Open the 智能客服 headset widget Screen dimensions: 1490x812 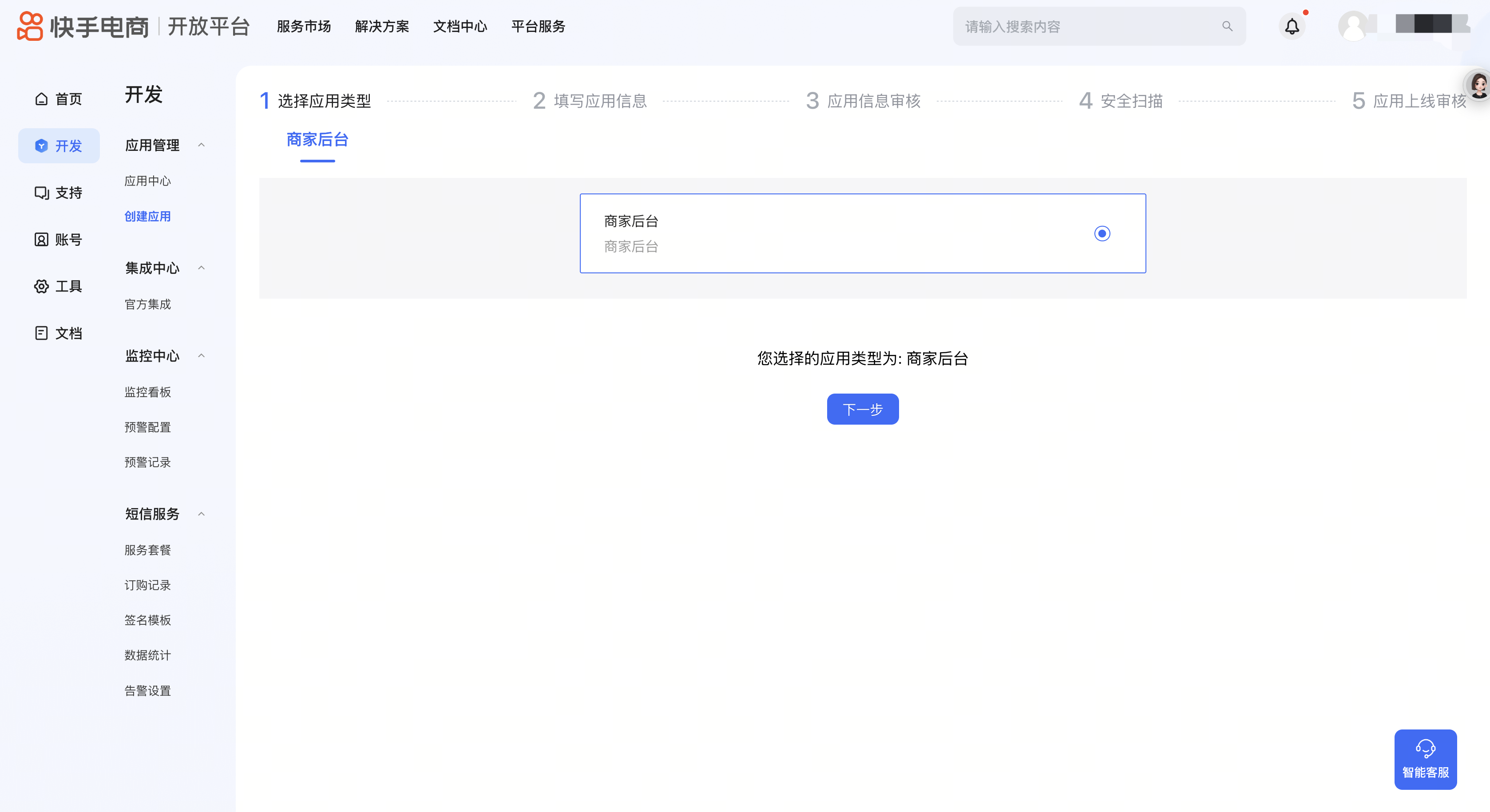coord(1425,759)
